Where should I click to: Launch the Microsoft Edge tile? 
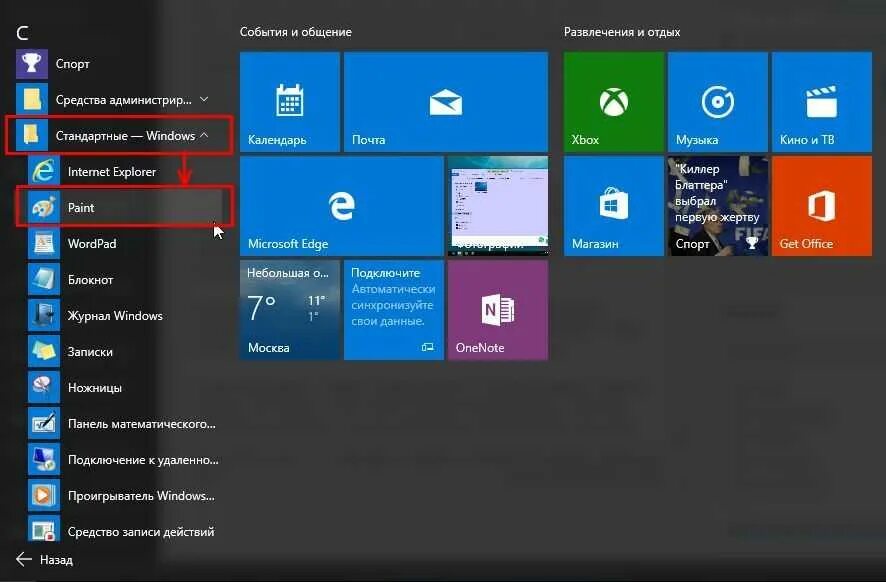tap(342, 206)
